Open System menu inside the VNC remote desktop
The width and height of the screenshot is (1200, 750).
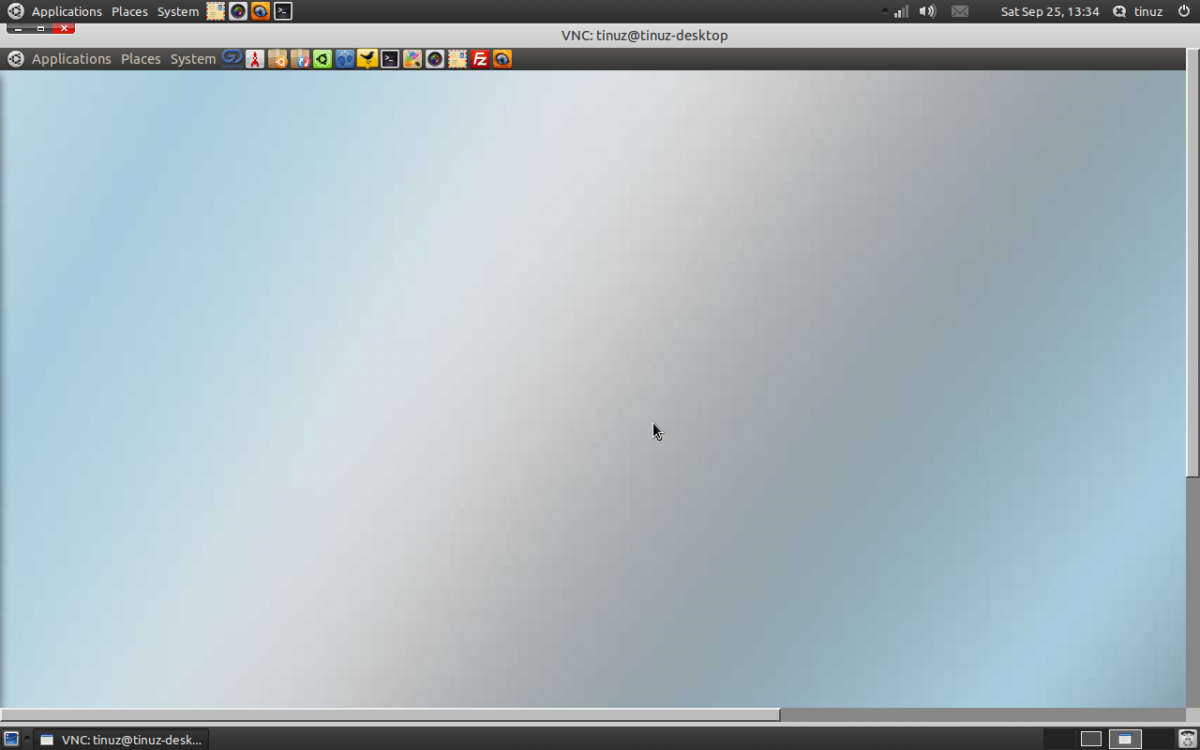click(193, 59)
